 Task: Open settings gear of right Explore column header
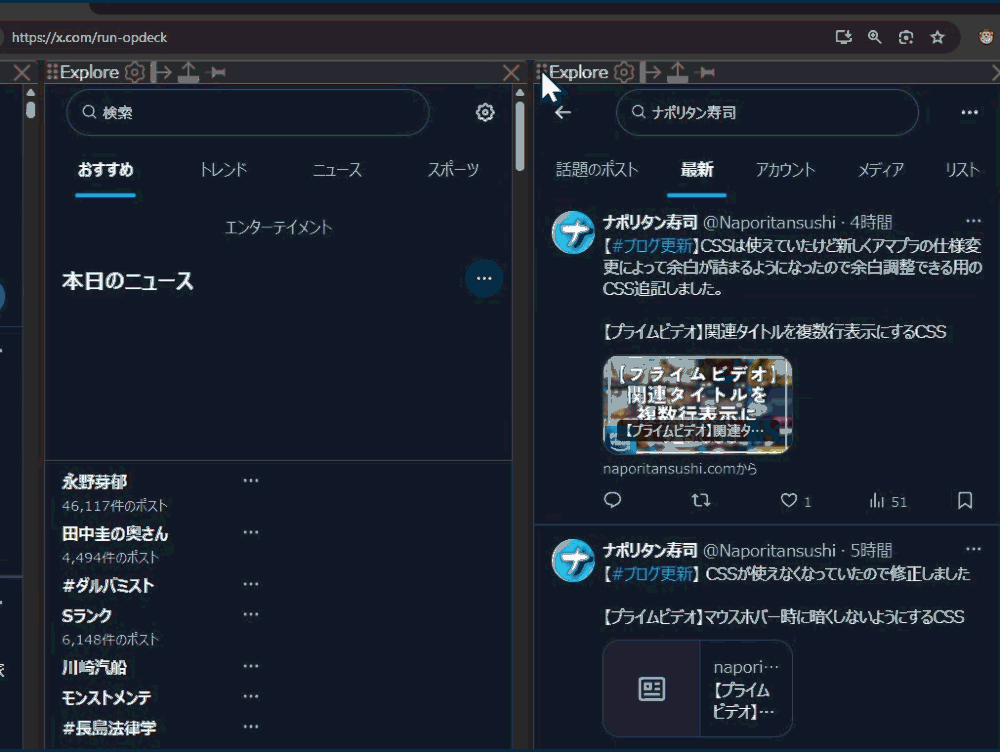coord(624,72)
